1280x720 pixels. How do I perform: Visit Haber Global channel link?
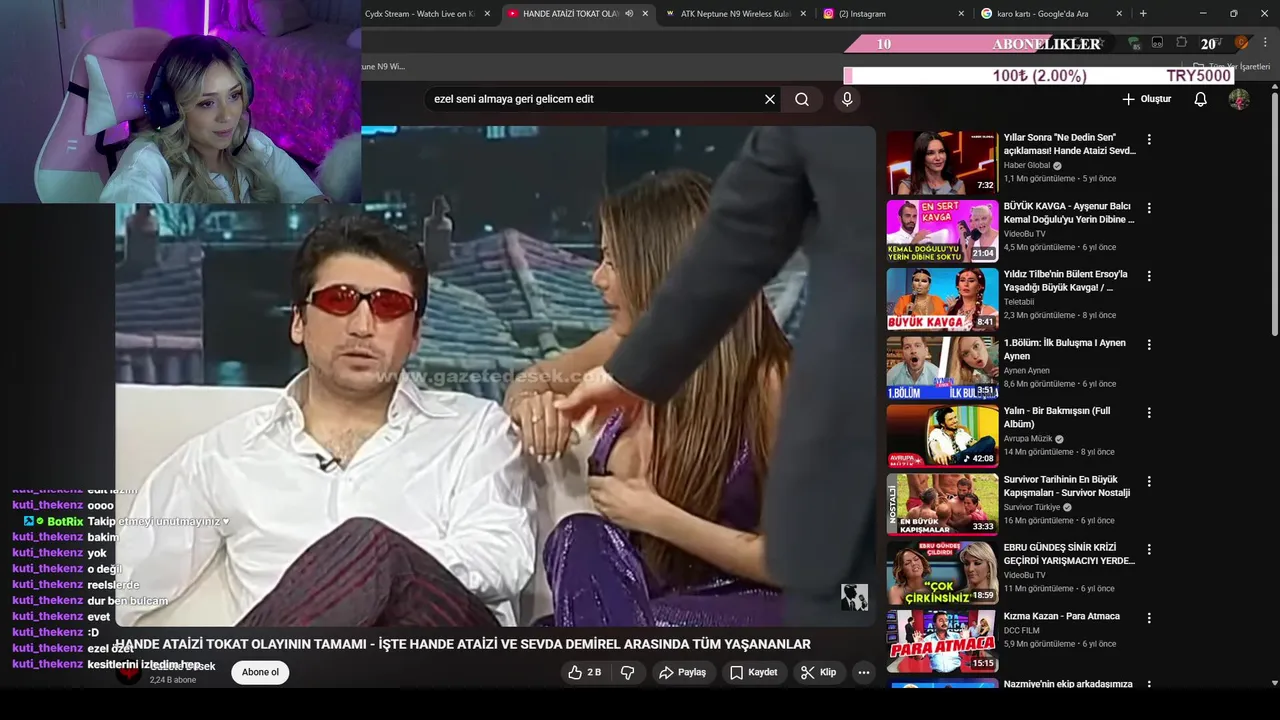tap(1027, 165)
